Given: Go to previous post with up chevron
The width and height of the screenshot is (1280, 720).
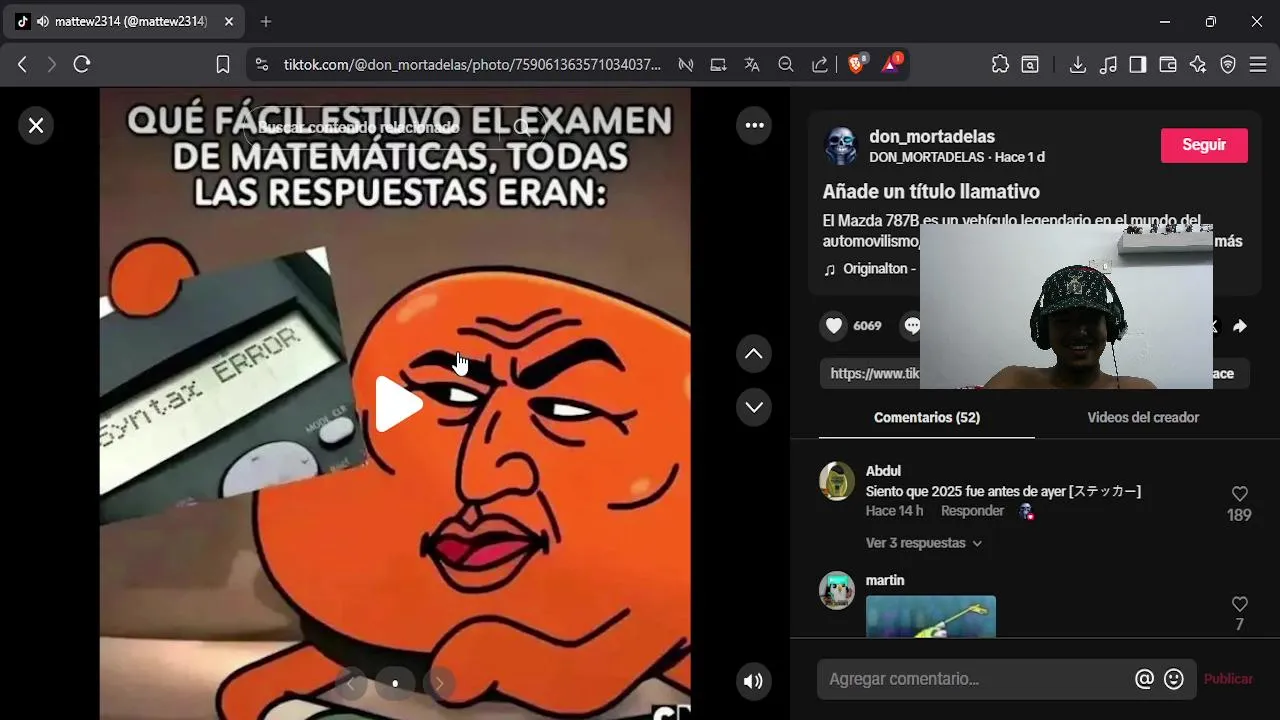Looking at the screenshot, I should coord(754,353).
